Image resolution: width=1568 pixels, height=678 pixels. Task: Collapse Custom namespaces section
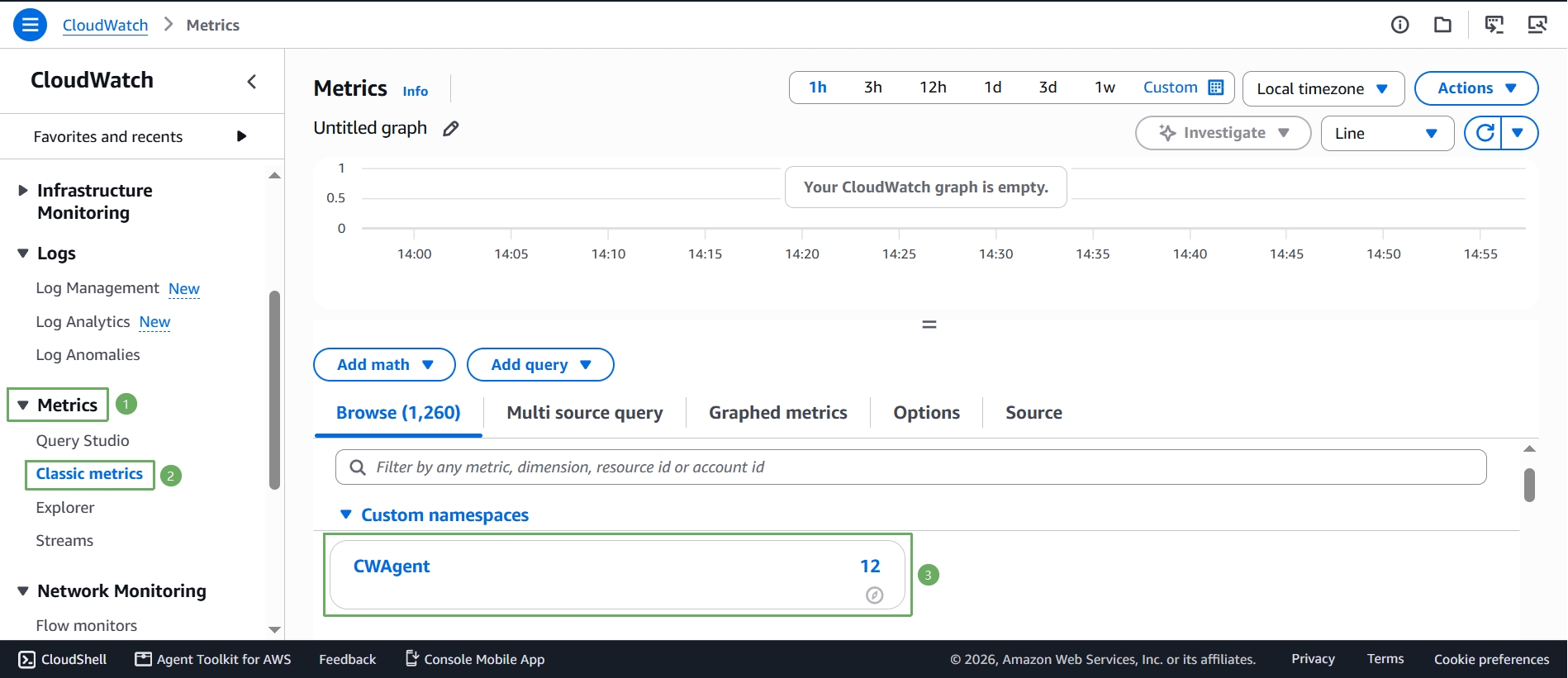click(x=346, y=514)
